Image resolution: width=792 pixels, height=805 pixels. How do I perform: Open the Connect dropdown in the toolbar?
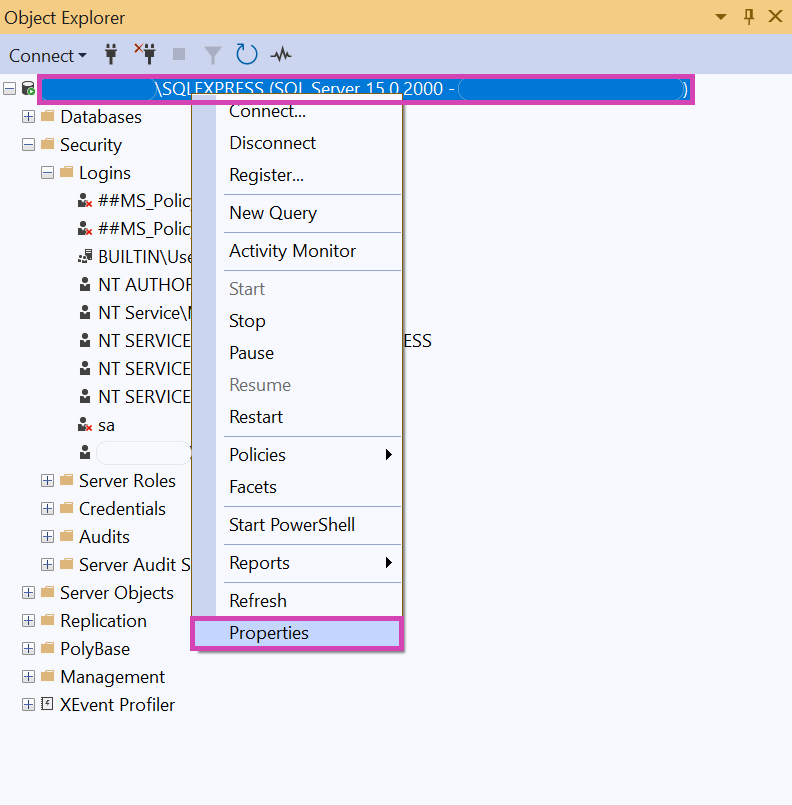pyautogui.click(x=47, y=55)
